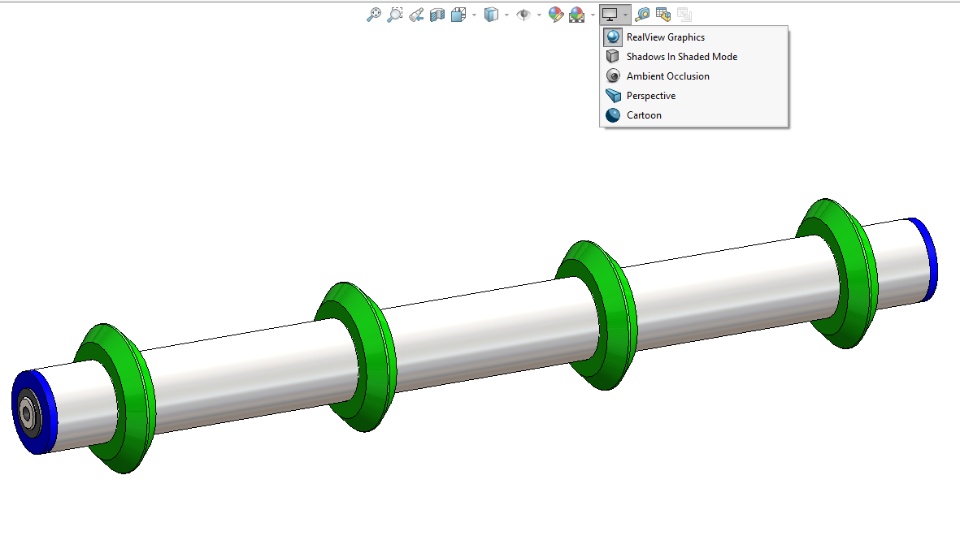960x540 pixels.
Task: Expand the Hide/Show Items dropdown arrow
Action: pos(539,15)
